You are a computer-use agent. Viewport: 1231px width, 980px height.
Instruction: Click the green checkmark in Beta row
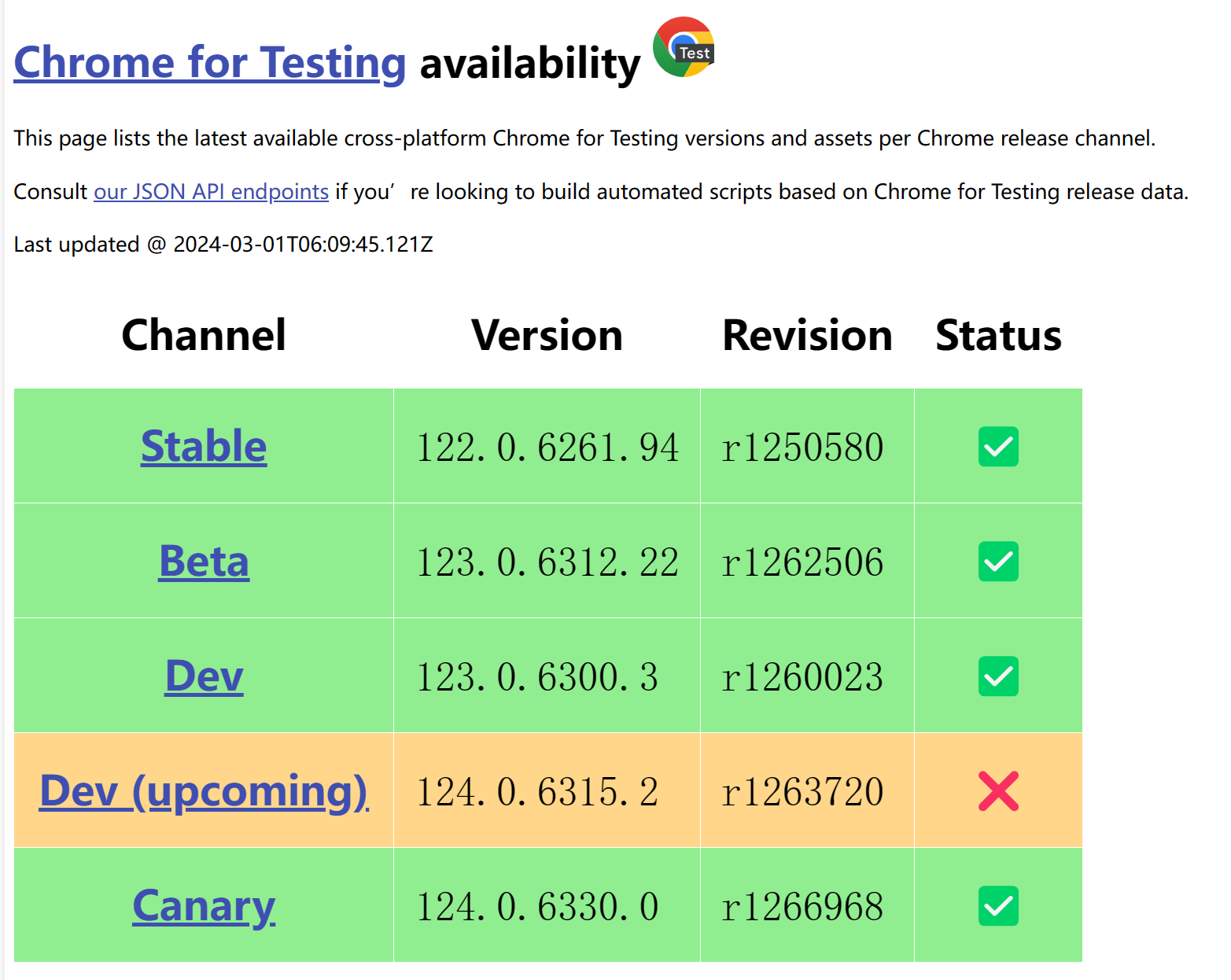click(998, 562)
